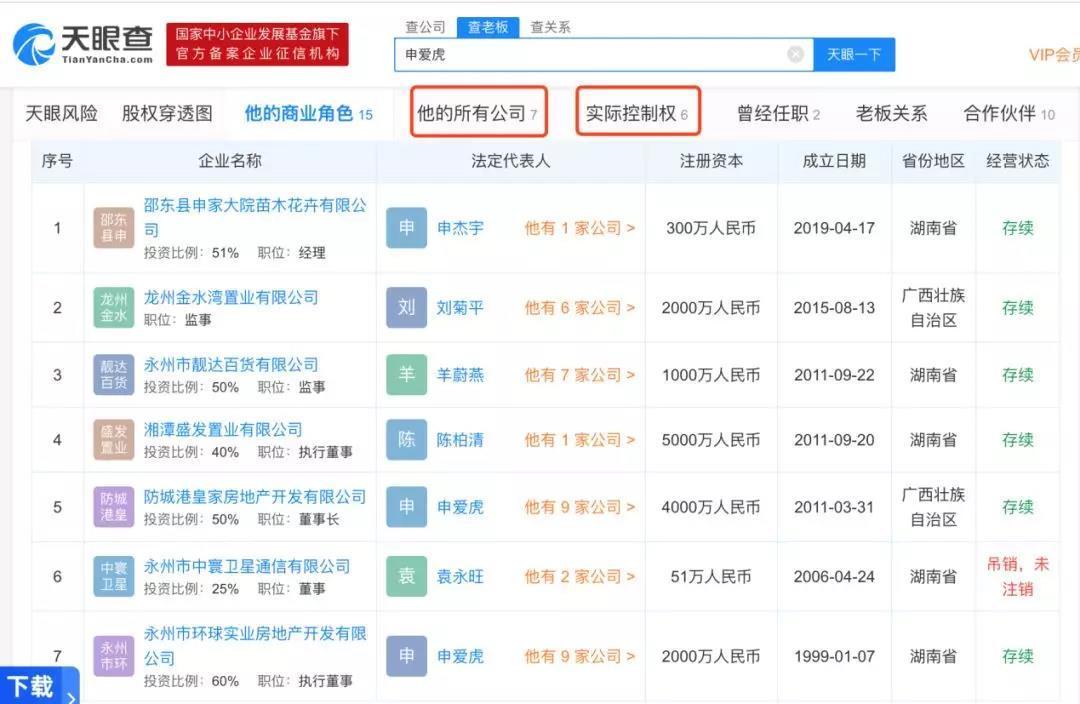
Task: Switch to 查关系 search tab
Action: click(x=550, y=27)
